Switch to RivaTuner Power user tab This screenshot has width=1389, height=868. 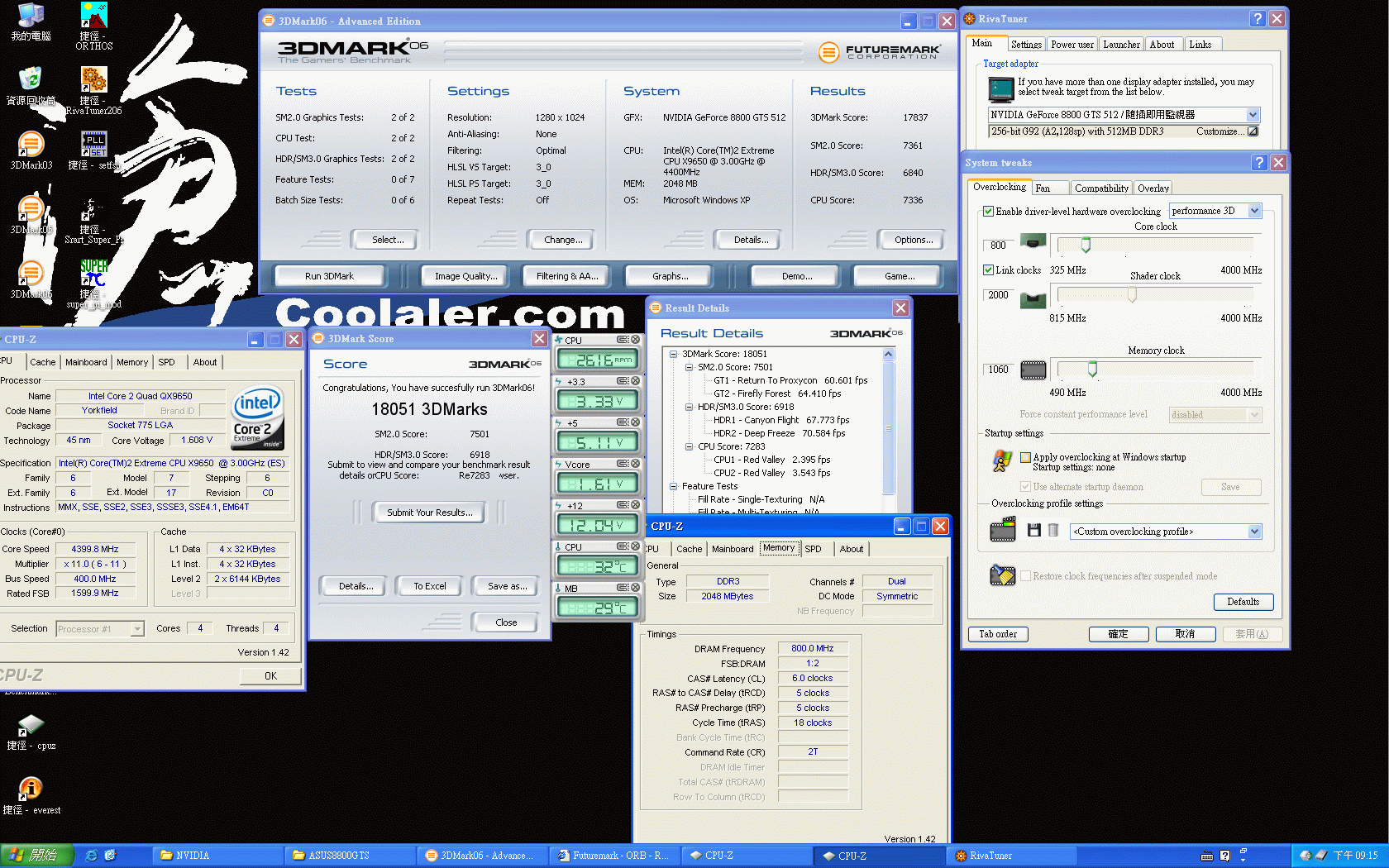(1072, 45)
